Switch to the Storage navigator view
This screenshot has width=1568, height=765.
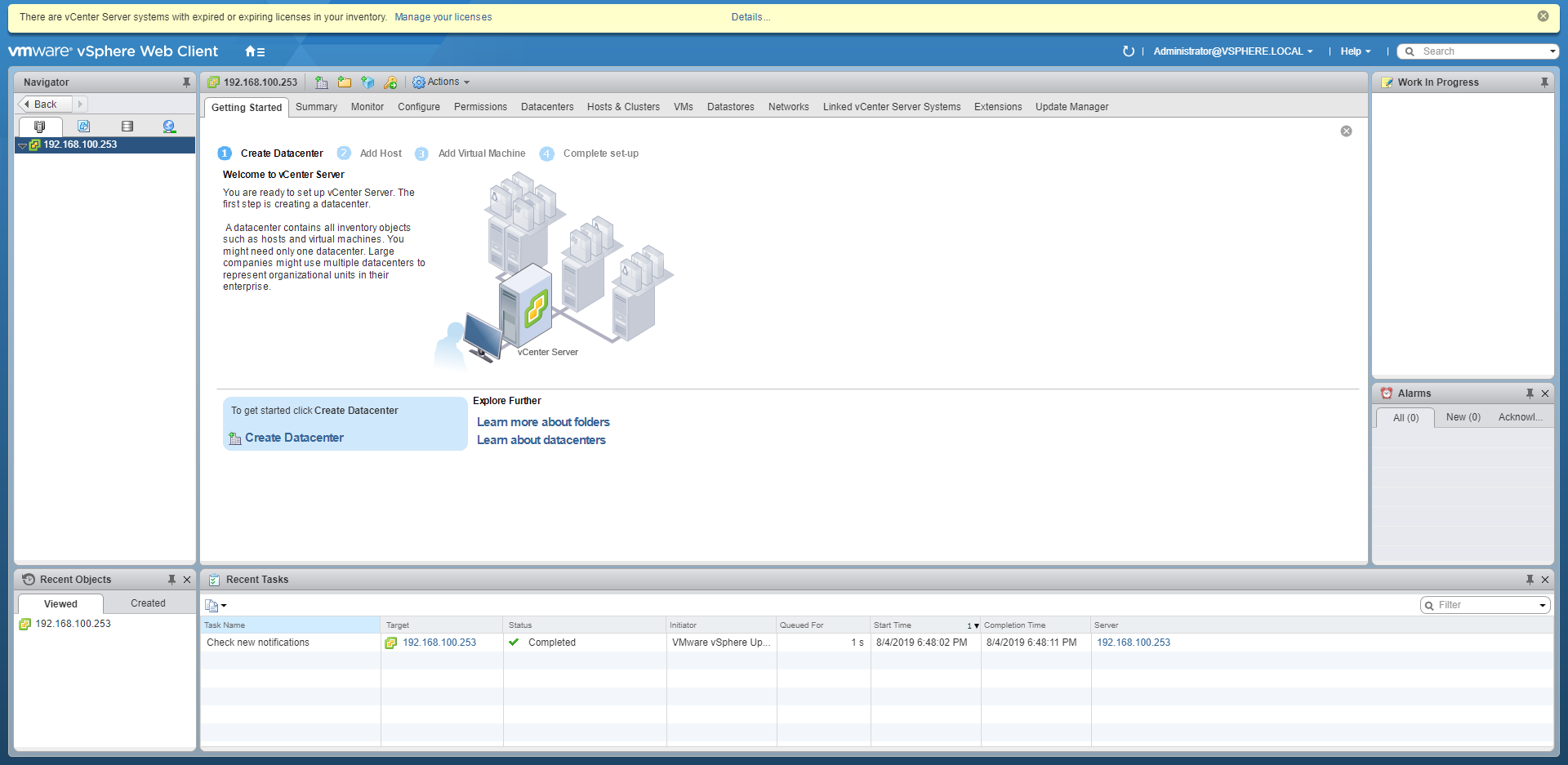click(127, 127)
